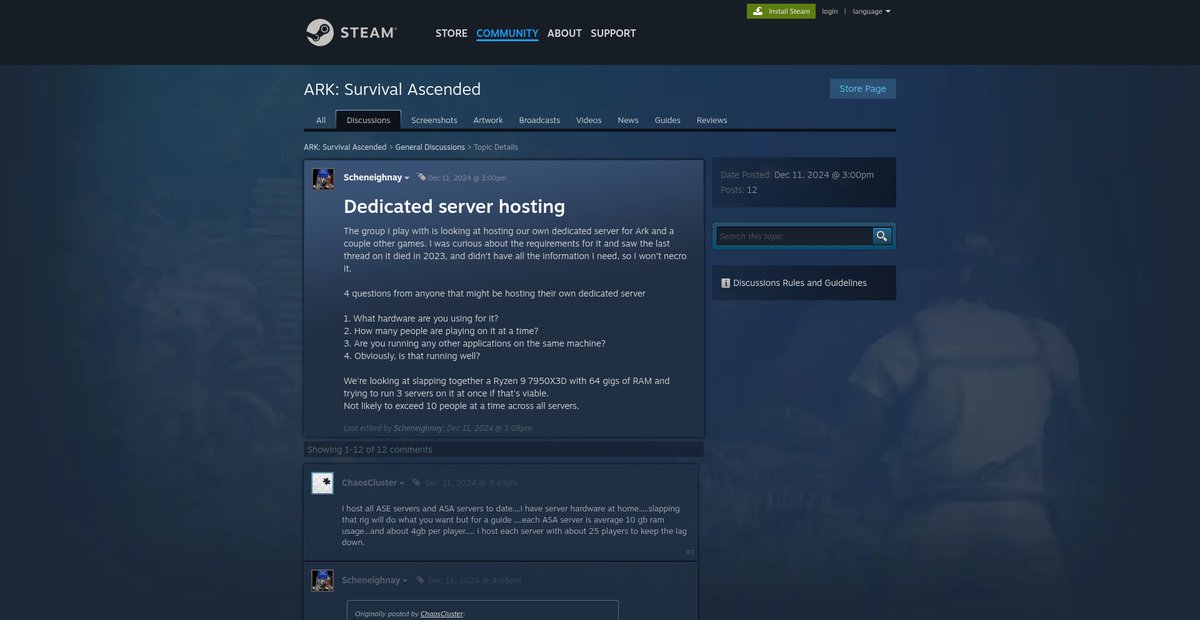Click the download icon in Install Steam

point(758,11)
